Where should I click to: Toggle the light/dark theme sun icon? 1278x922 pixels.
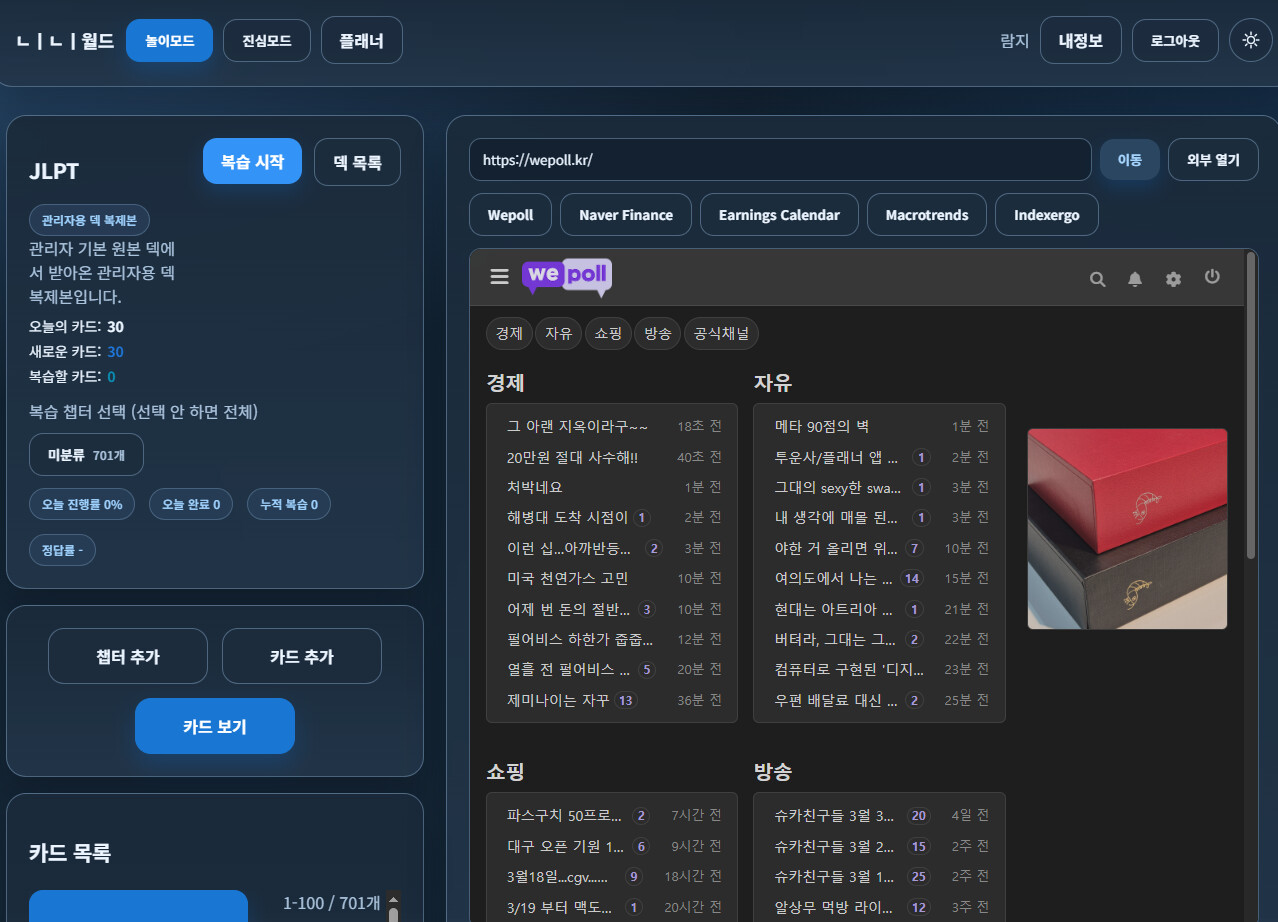[1250, 41]
